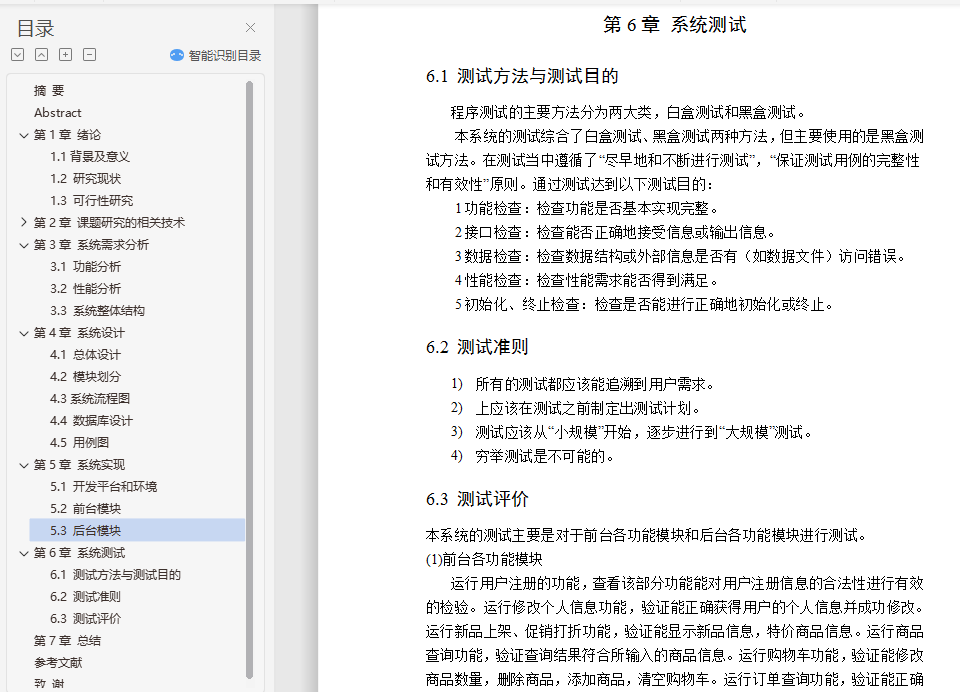Click the line 2接口检查 in document
Viewport: 960px width, 692px height.
615,233
